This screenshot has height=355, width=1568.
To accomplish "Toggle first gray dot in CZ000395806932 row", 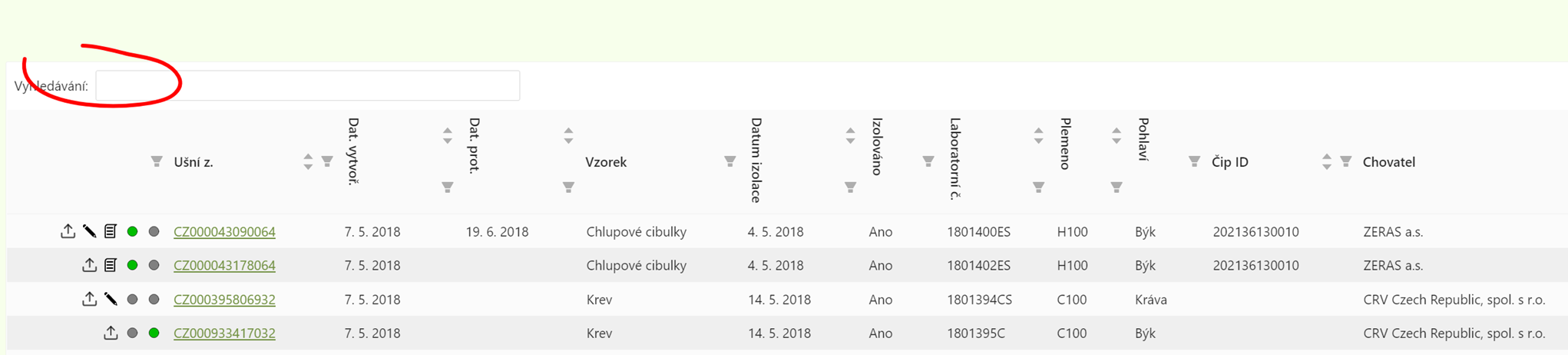I will (x=132, y=299).
